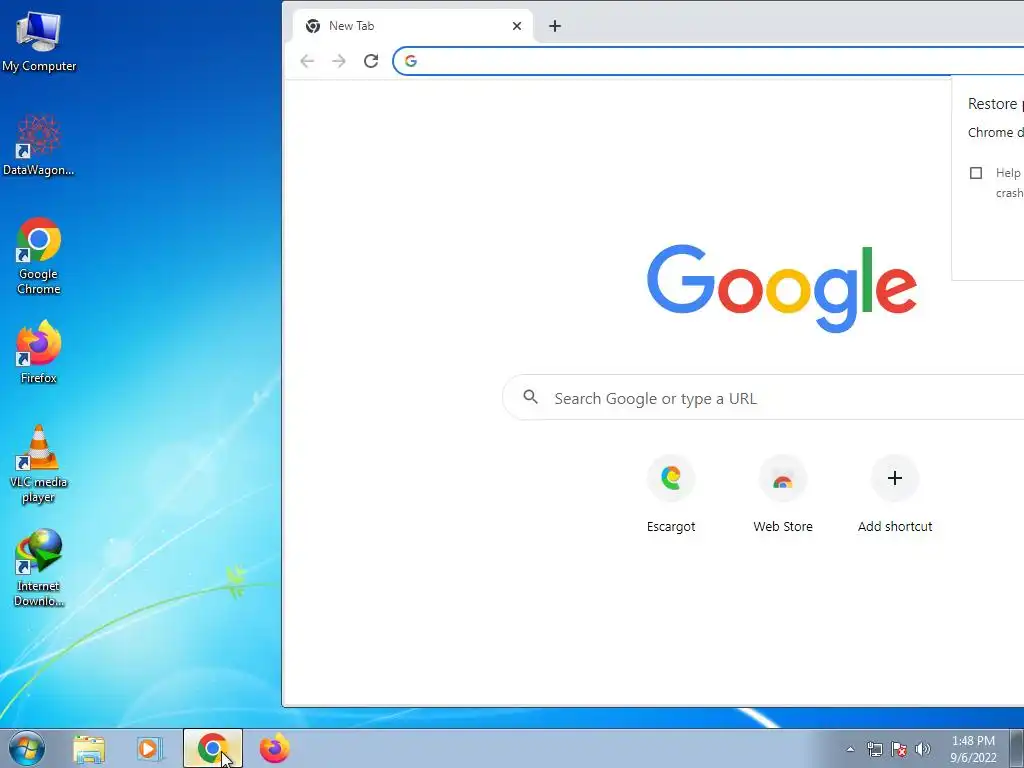Viewport: 1024px width, 768px height.
Task: Open the Web Store shortcut tile
Action: 783,494
